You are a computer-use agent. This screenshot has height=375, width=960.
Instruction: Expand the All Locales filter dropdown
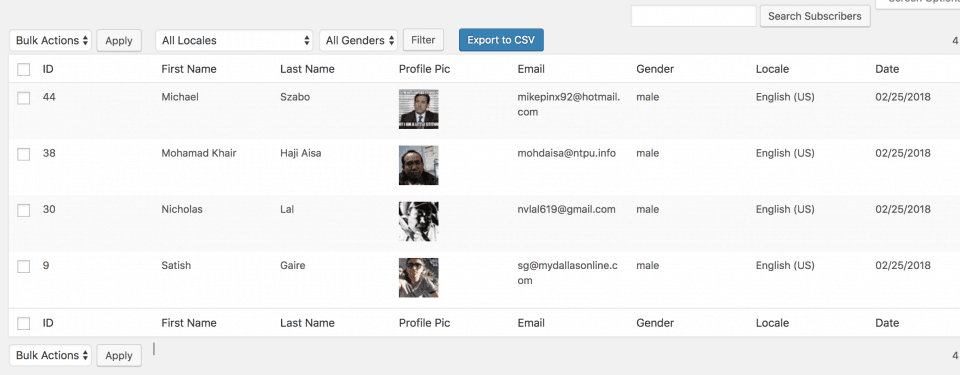click(x=234, y=40)
